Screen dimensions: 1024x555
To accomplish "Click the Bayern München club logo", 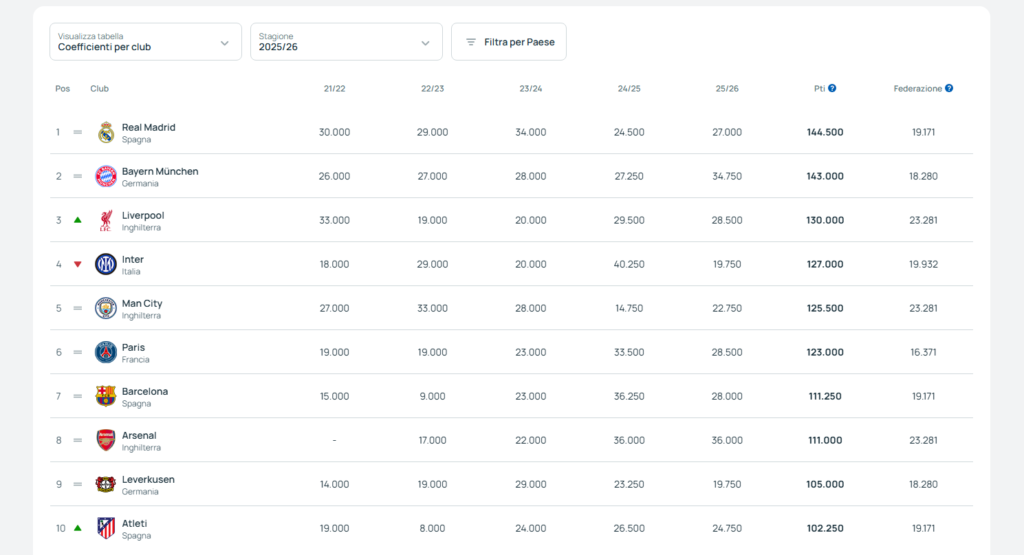I will pos(106,176).
